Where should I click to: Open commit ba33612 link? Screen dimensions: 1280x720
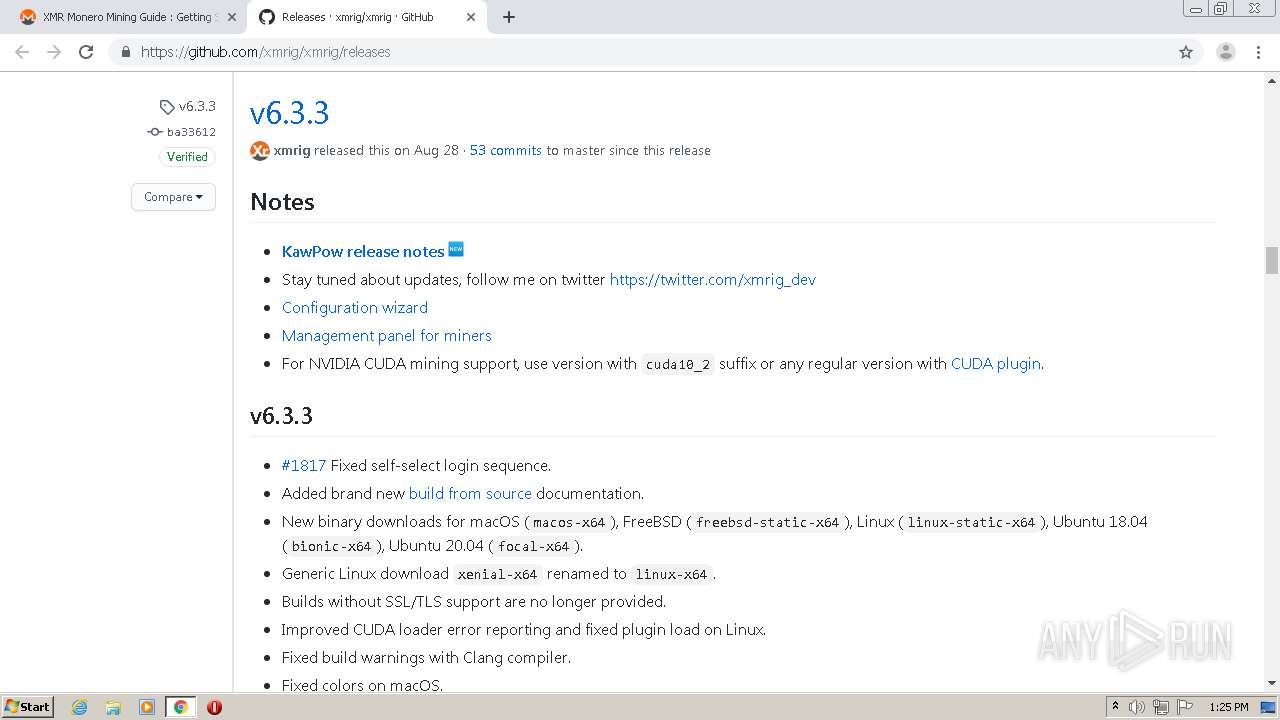point(182,132)
